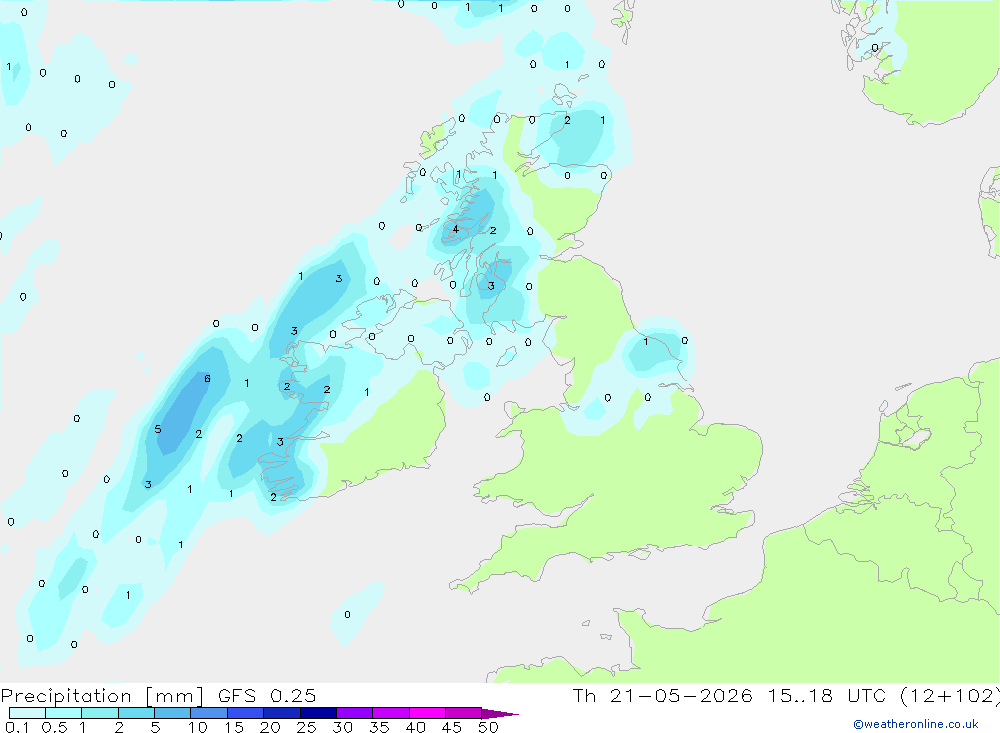Select the 2–5 mm legend color swatch
The image size is (1000, 733).
[x=136, y=713]
